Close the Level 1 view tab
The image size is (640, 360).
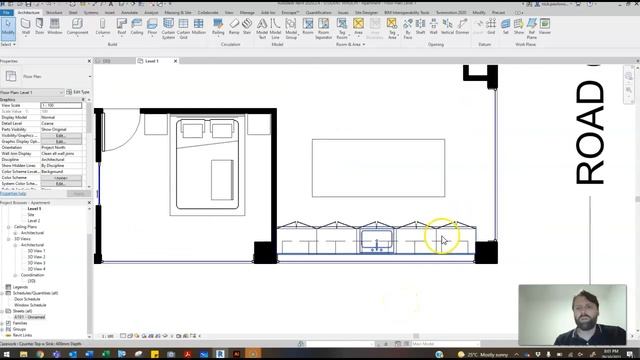176,61
